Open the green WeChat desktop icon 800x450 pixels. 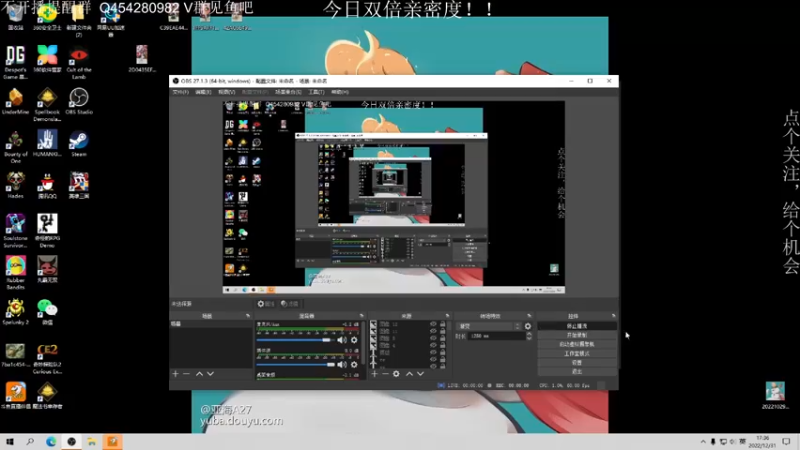click(47, 311)
